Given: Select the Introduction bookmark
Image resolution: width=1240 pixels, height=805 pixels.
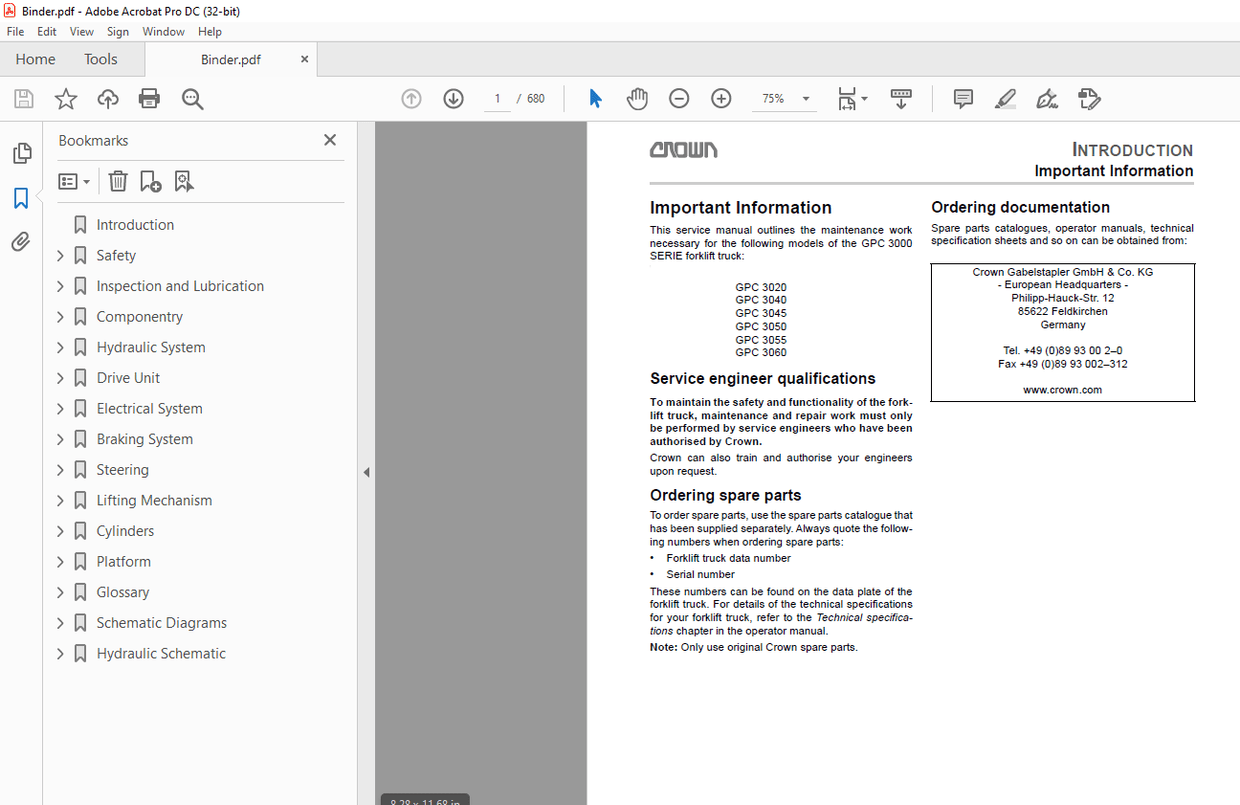Looking at the screenshot, I should tap(134, 224).
